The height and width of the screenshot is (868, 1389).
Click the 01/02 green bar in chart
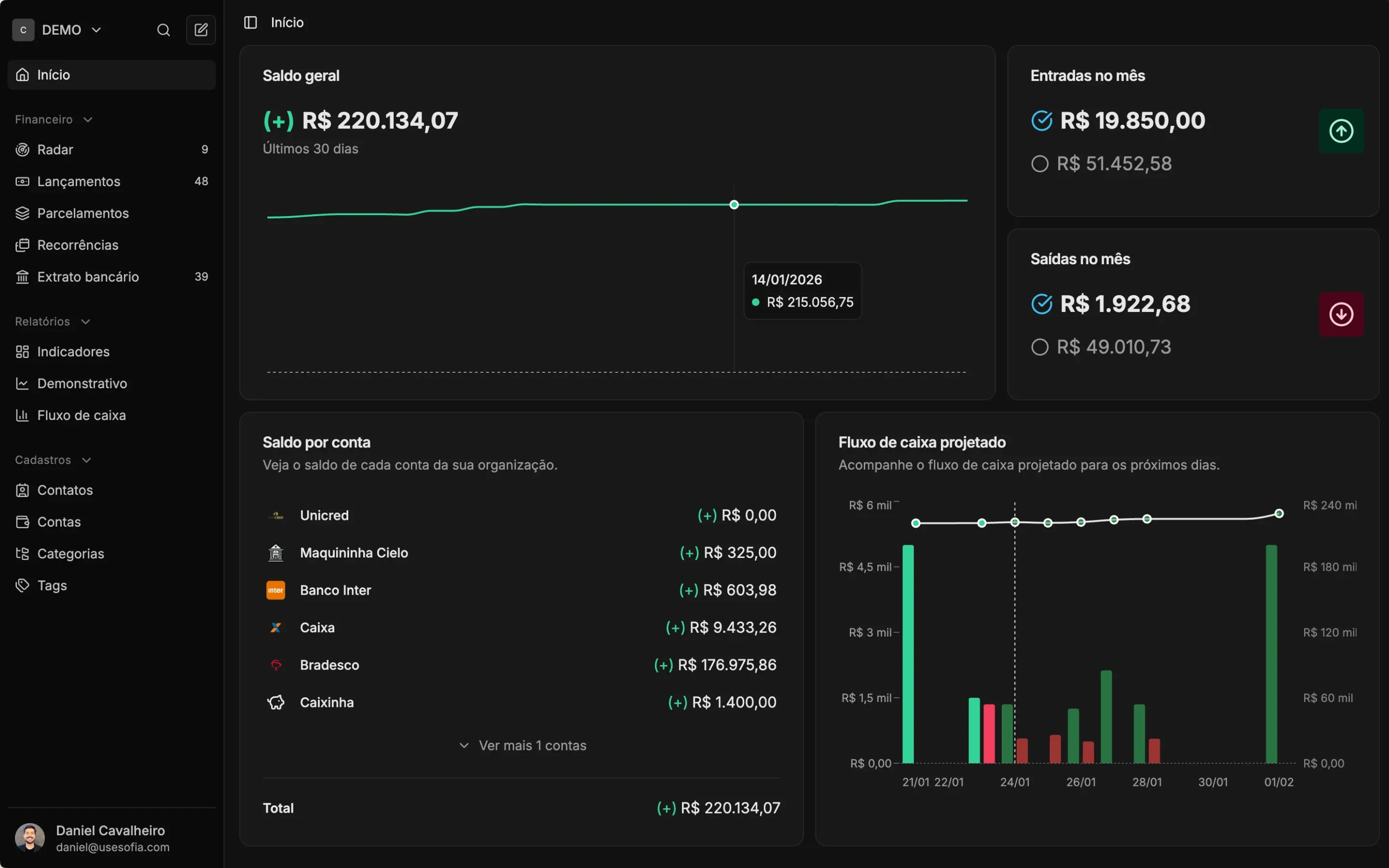pos(1271,654)
